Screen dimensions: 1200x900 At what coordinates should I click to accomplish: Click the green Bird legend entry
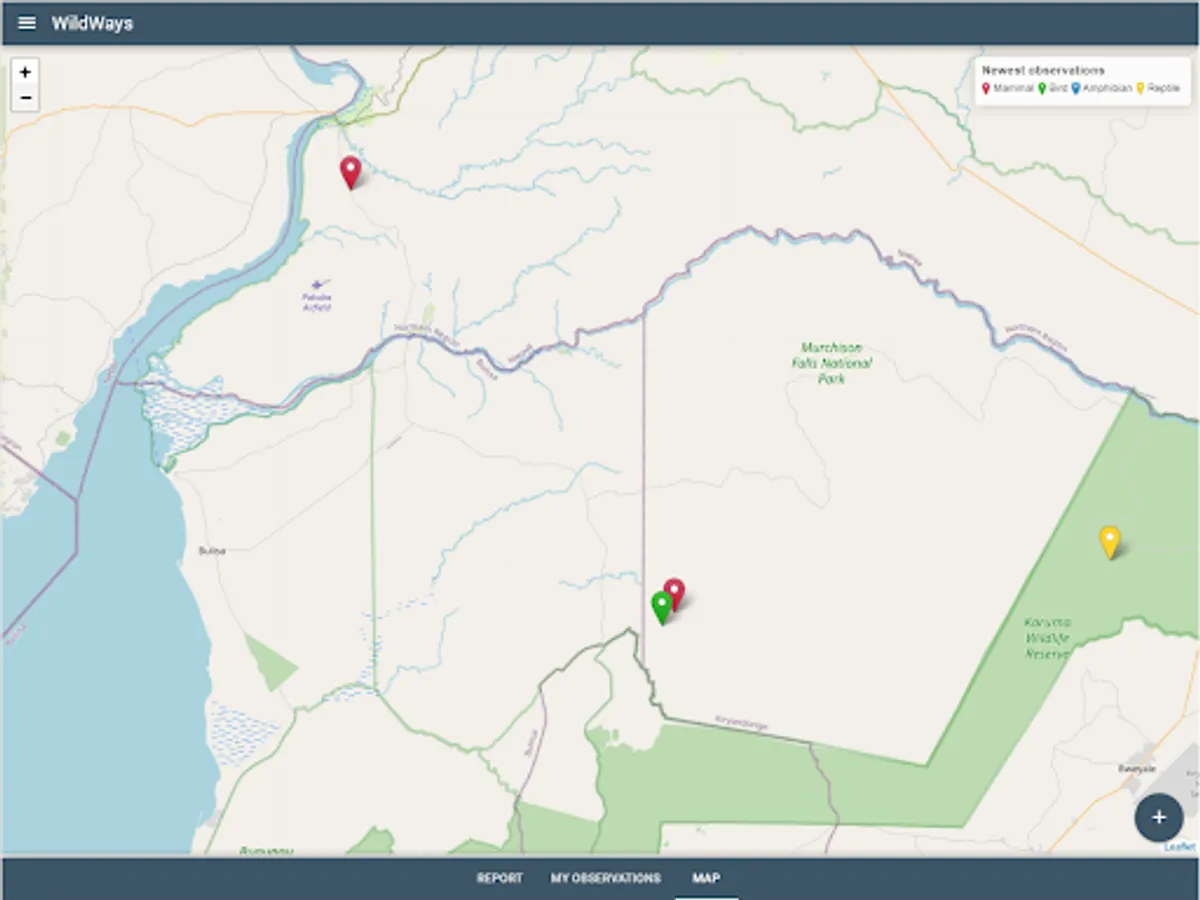pos(1054,89)
